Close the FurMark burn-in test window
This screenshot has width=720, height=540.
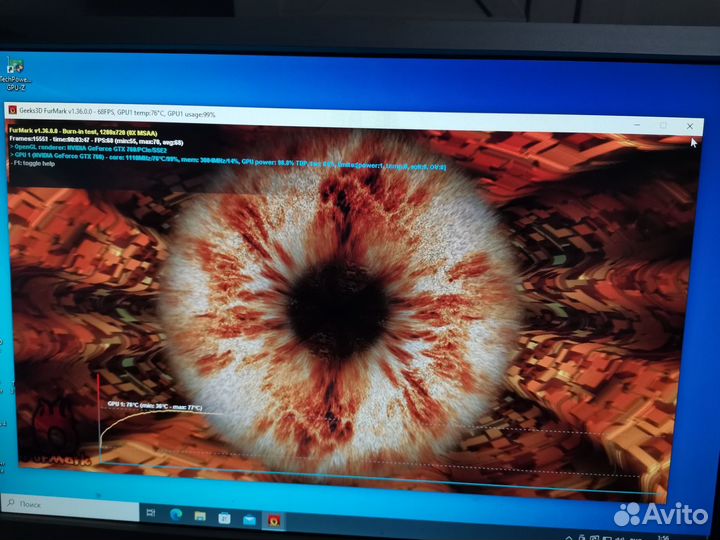690,126
